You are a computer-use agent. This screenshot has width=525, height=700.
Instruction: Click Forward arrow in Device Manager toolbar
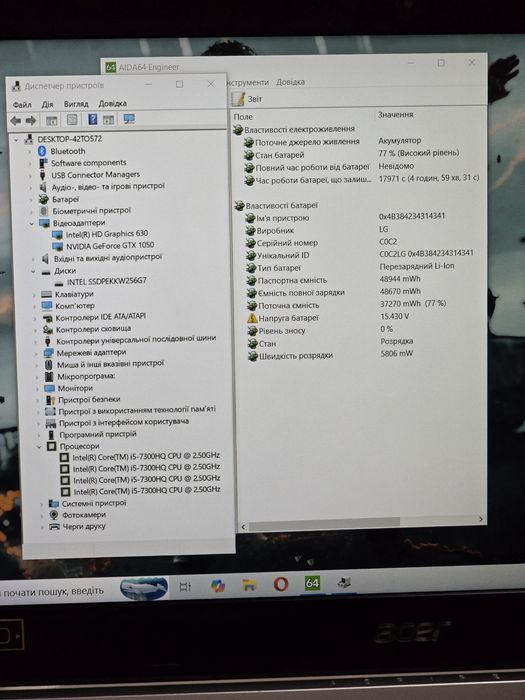(31, 121)
